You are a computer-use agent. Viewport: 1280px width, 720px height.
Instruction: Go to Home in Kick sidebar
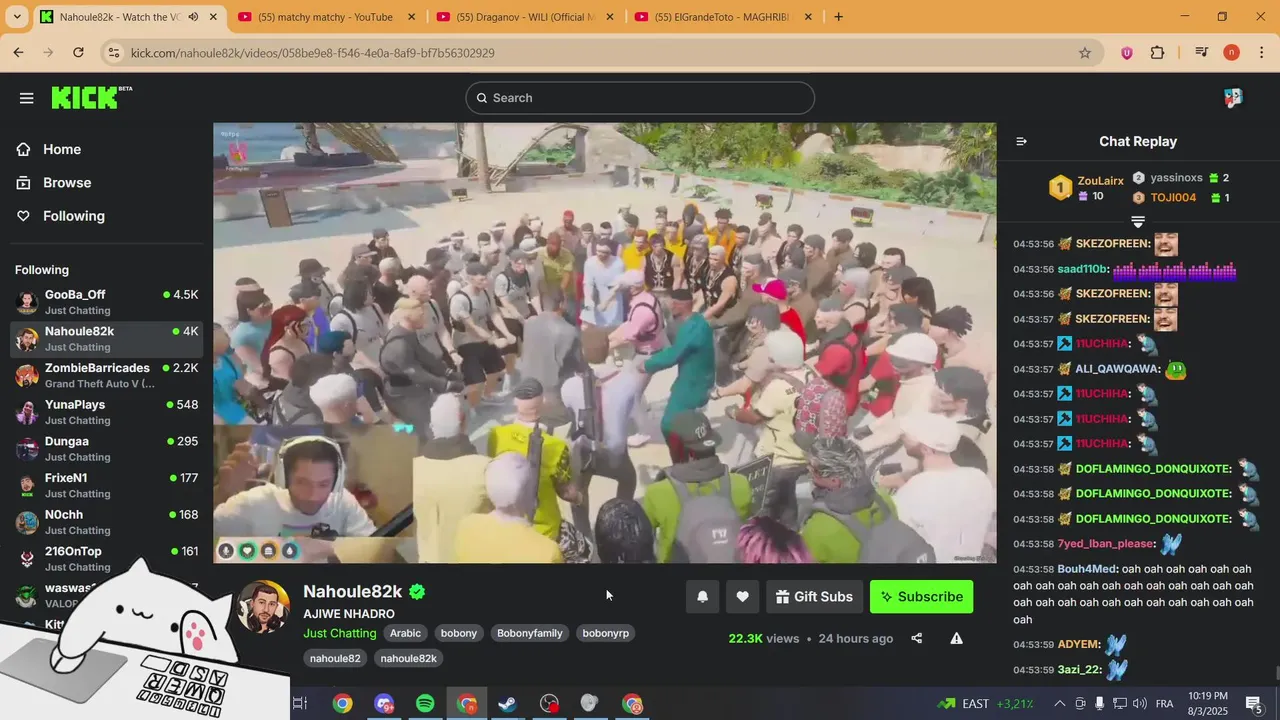coord(62,149)
